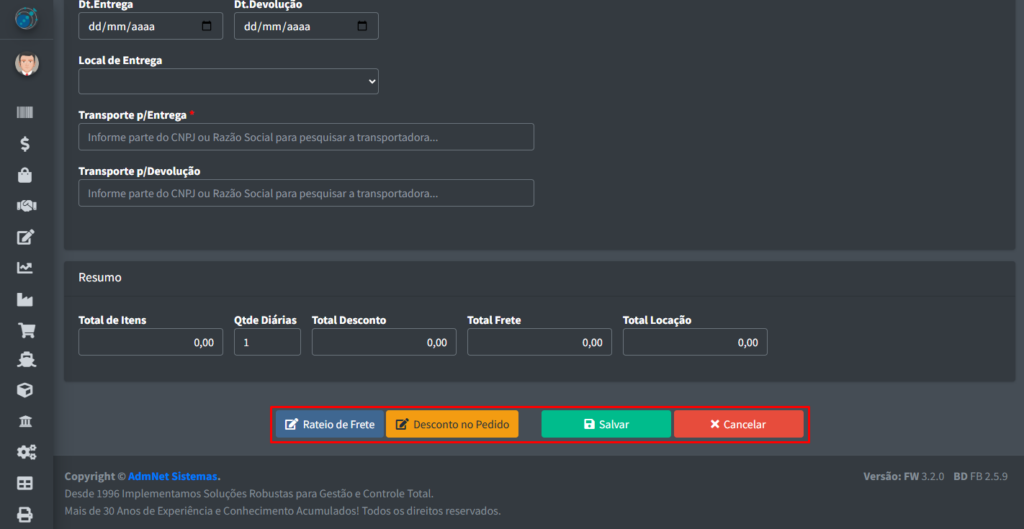
Task: Open the gears settings sidebar icon
Action: (26, 453)
